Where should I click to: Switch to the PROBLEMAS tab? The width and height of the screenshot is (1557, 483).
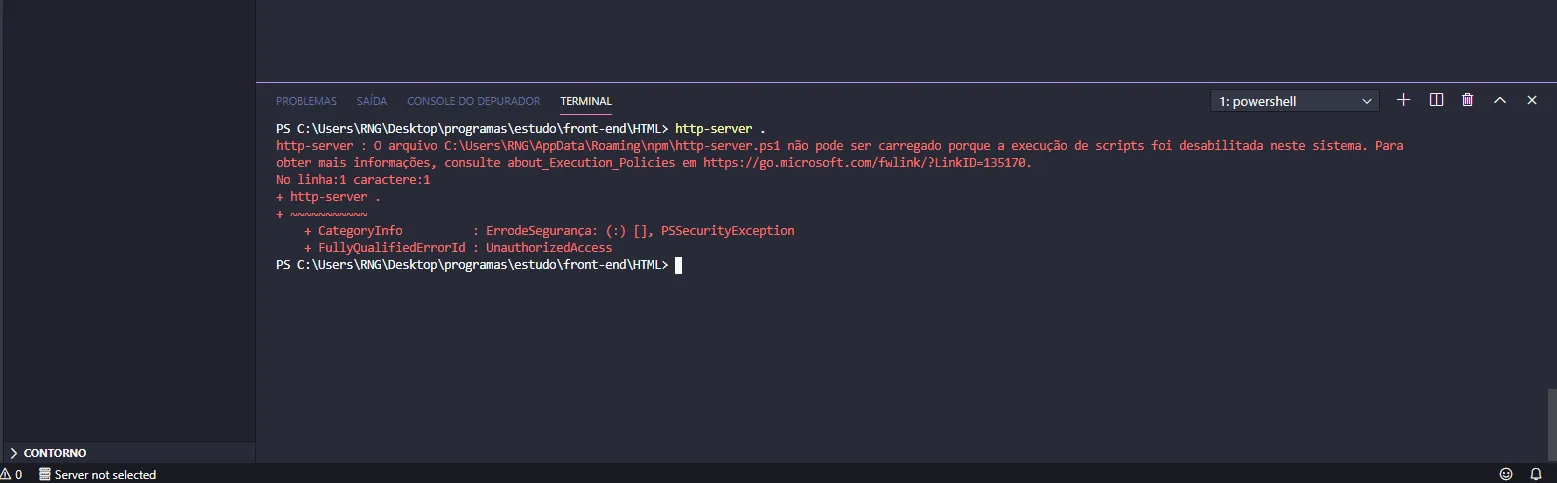click(306, 101)
